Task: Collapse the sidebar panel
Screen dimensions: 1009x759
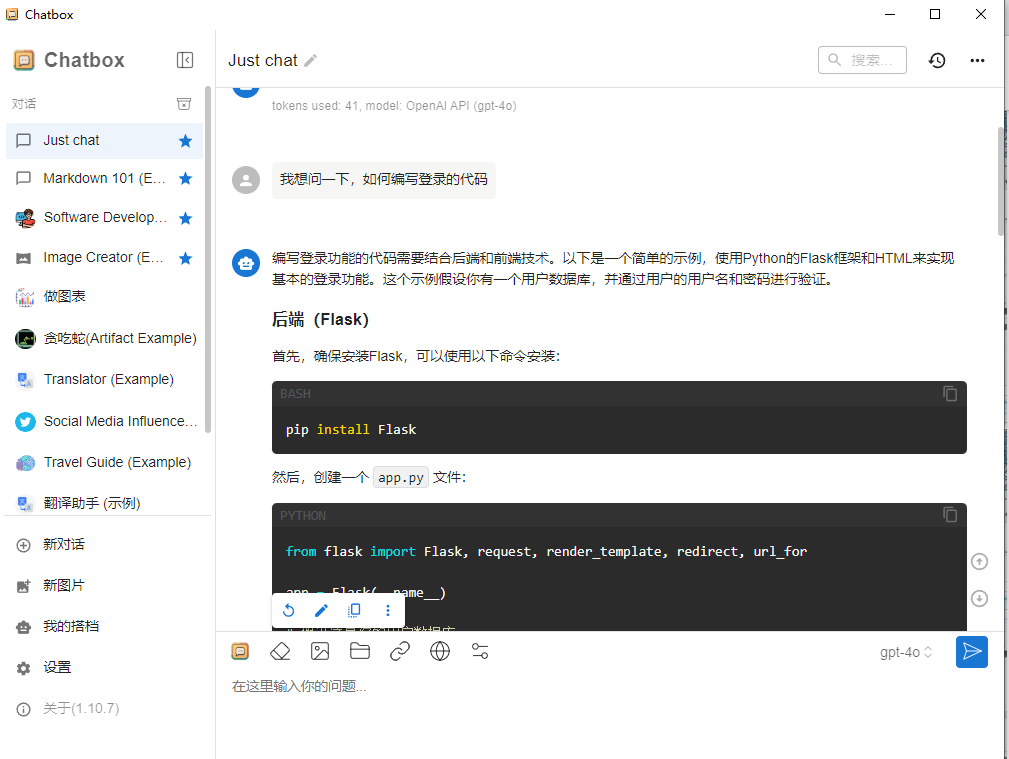Action: tap(185, 60)
